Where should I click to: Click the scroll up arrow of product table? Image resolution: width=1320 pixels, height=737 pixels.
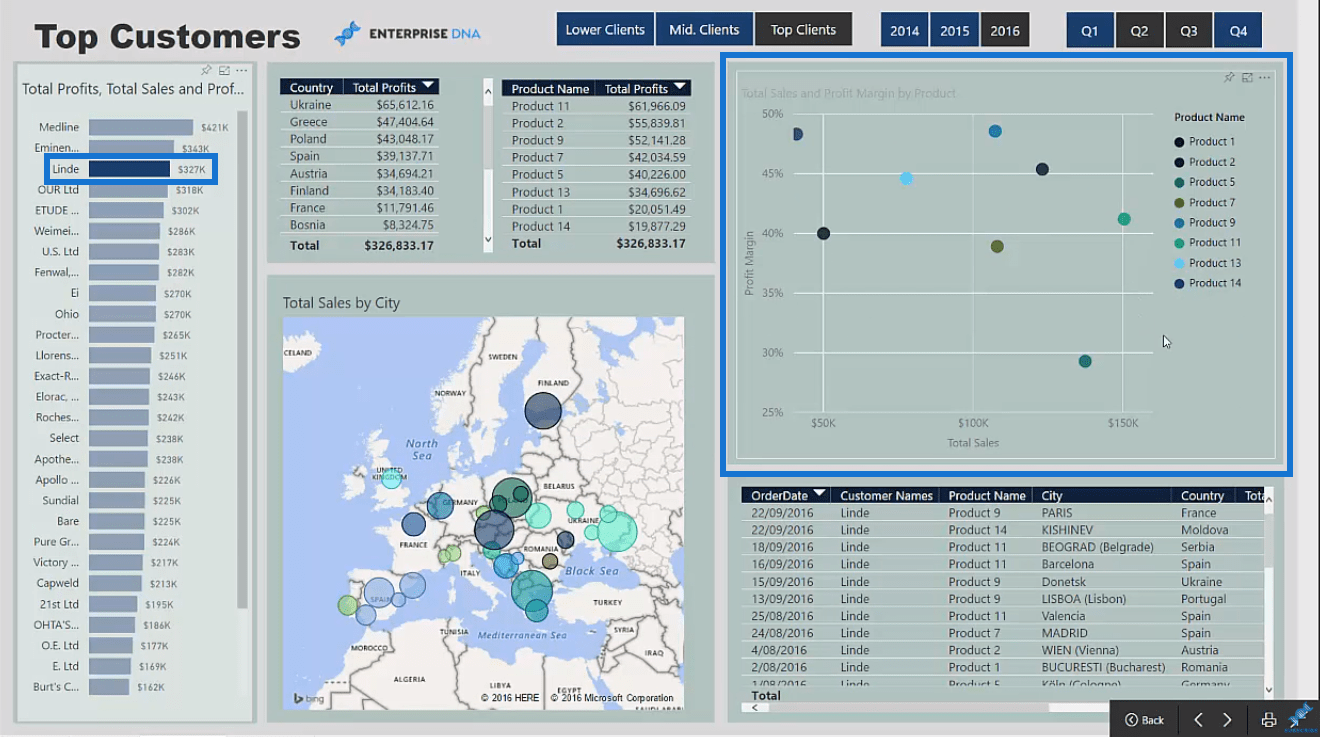488,91
